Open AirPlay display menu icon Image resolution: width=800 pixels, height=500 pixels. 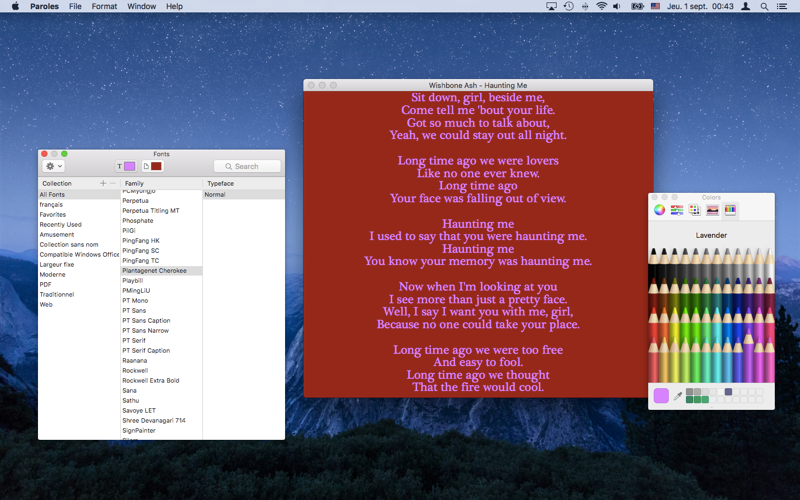(x=552, y=6)
